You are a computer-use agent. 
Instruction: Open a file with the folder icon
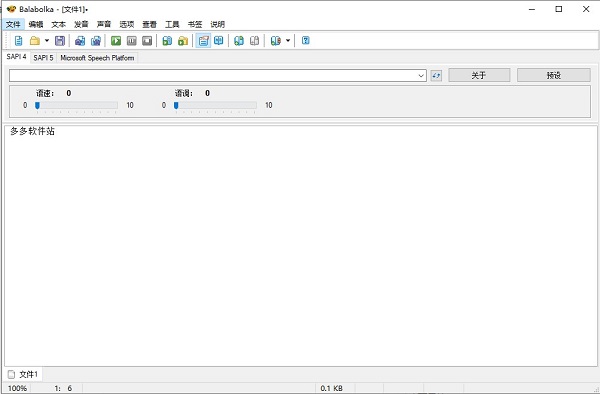(35, 41)
